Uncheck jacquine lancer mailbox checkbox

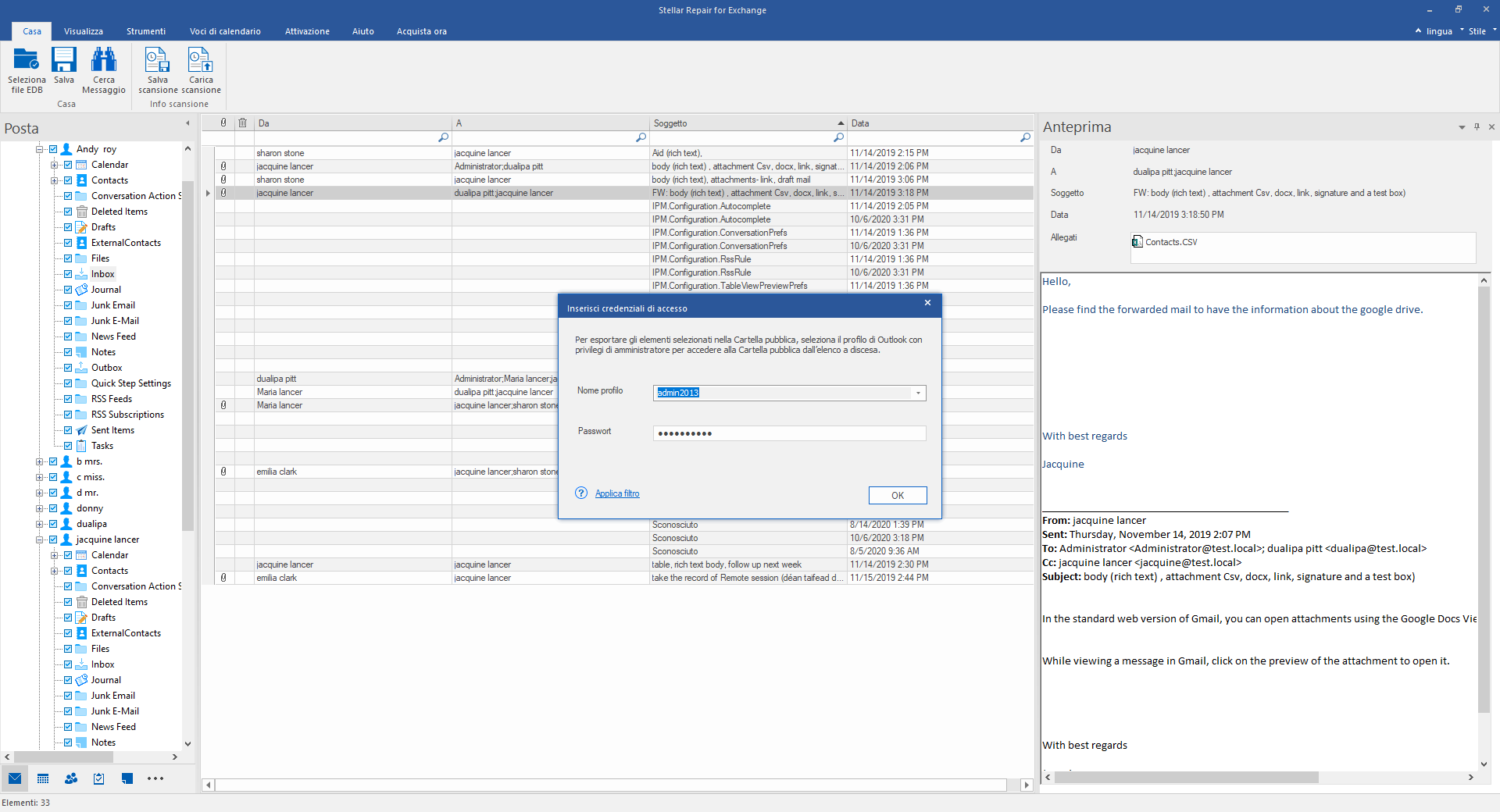(53, 540)
